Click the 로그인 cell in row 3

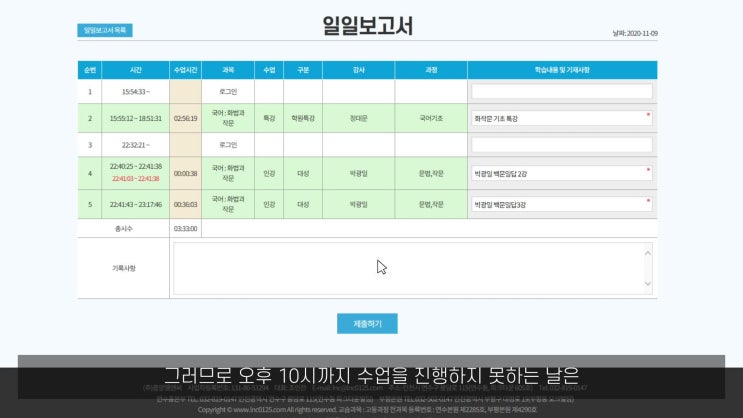pyautogui.click(x=228, y=145)
